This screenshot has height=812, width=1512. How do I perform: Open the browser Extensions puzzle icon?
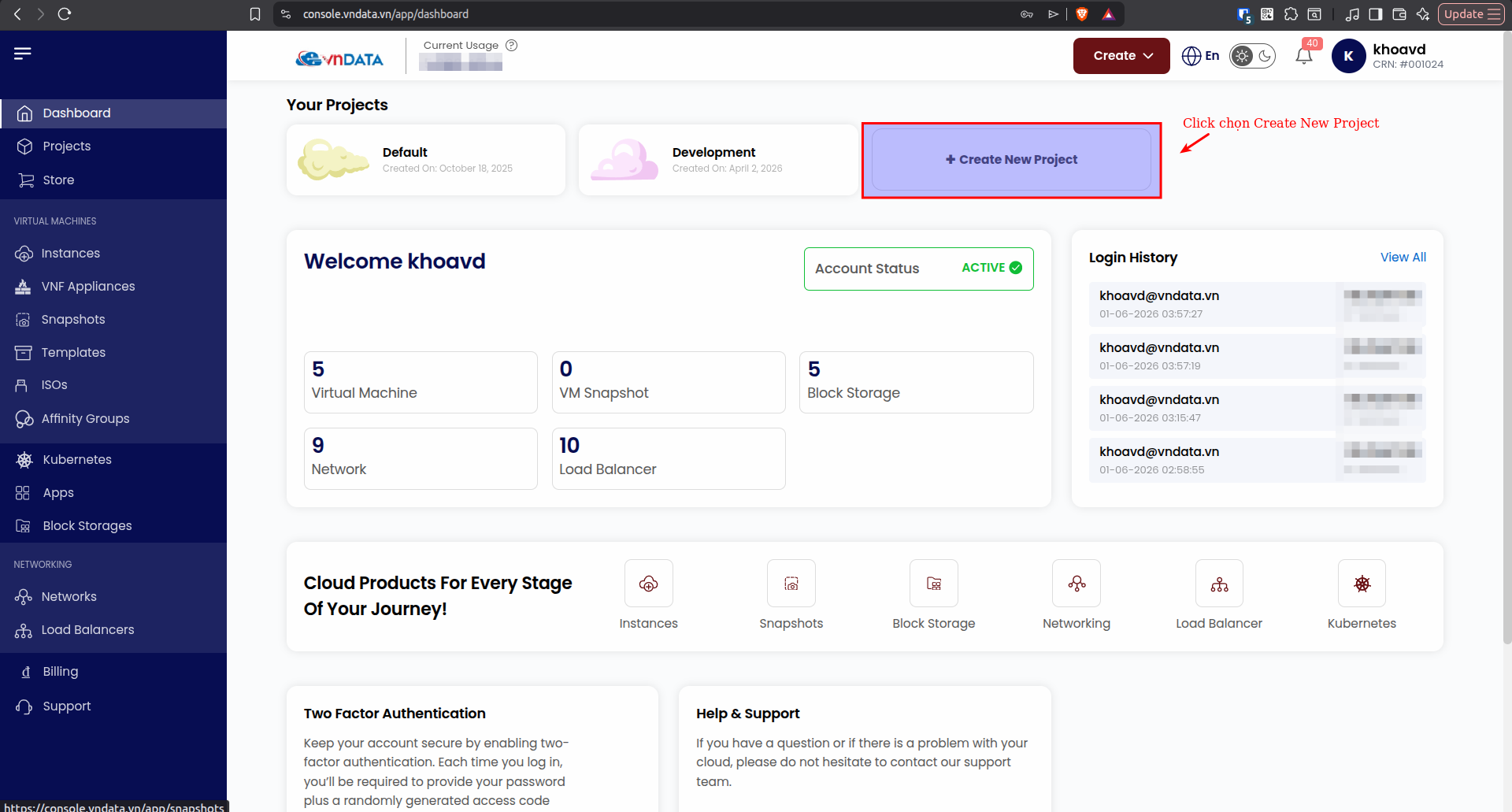[1291, 14]
